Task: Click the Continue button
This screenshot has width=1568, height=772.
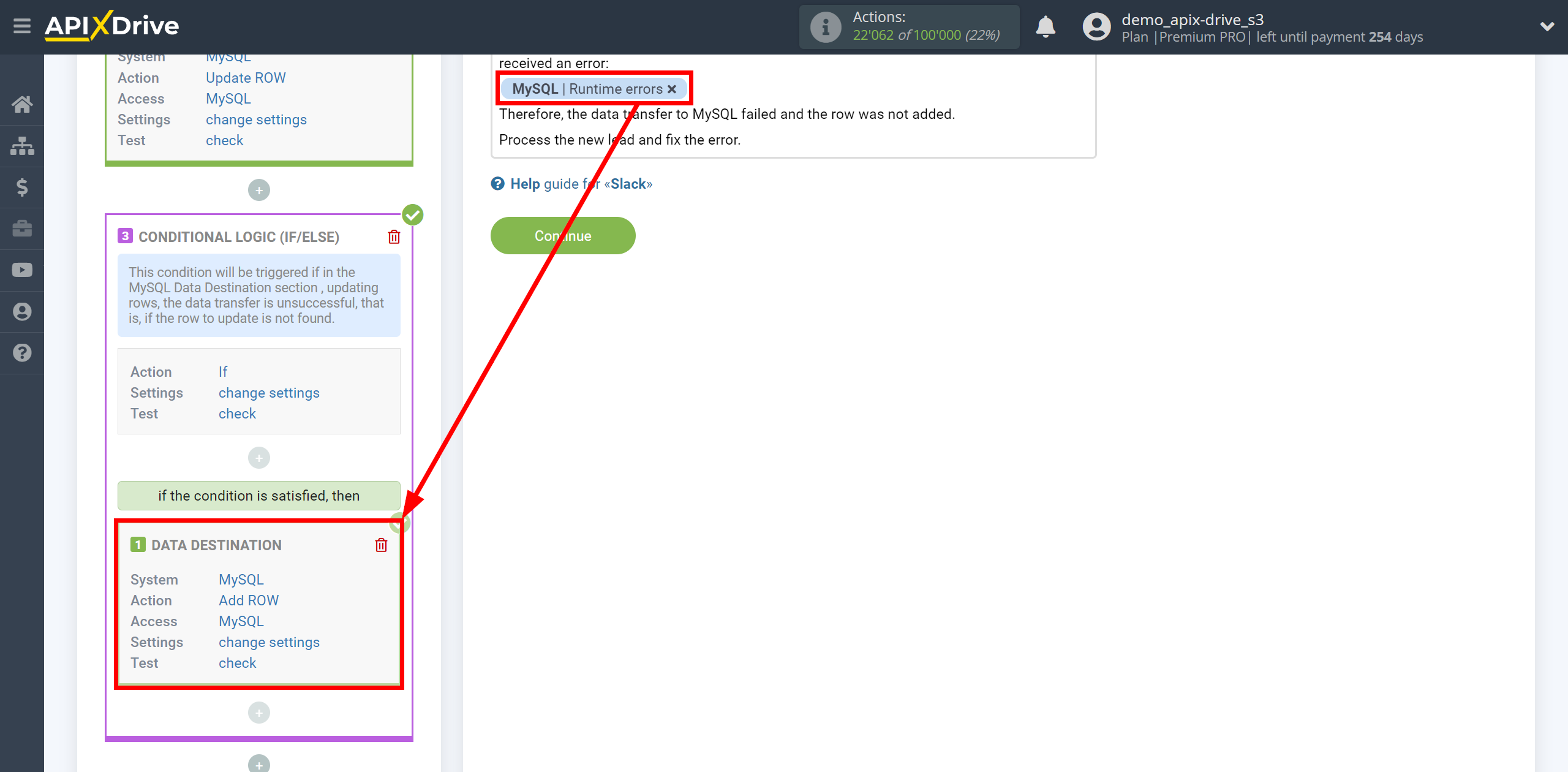Action: pos(563,235)
